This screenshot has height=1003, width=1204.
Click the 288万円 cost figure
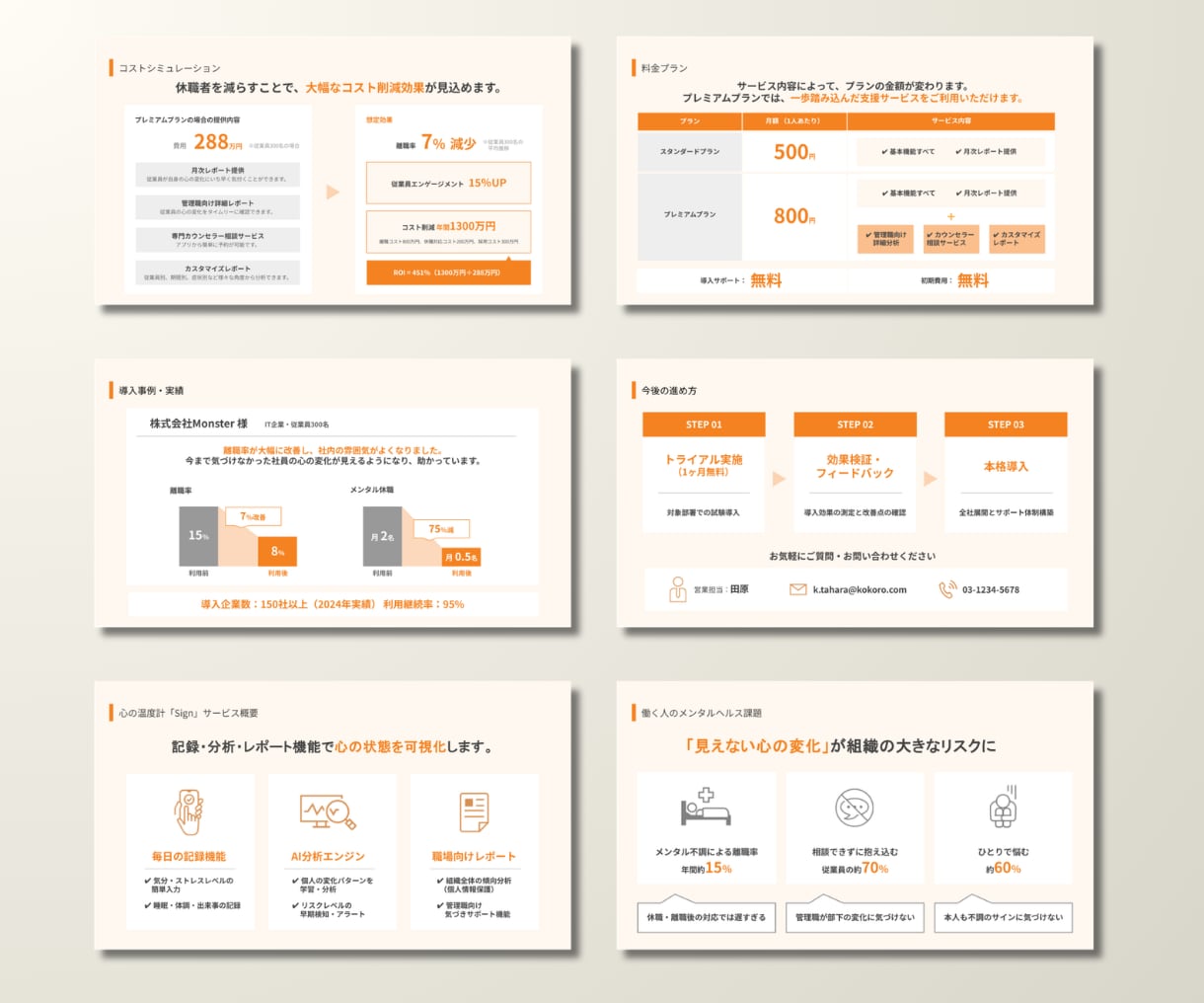(217, 142)
